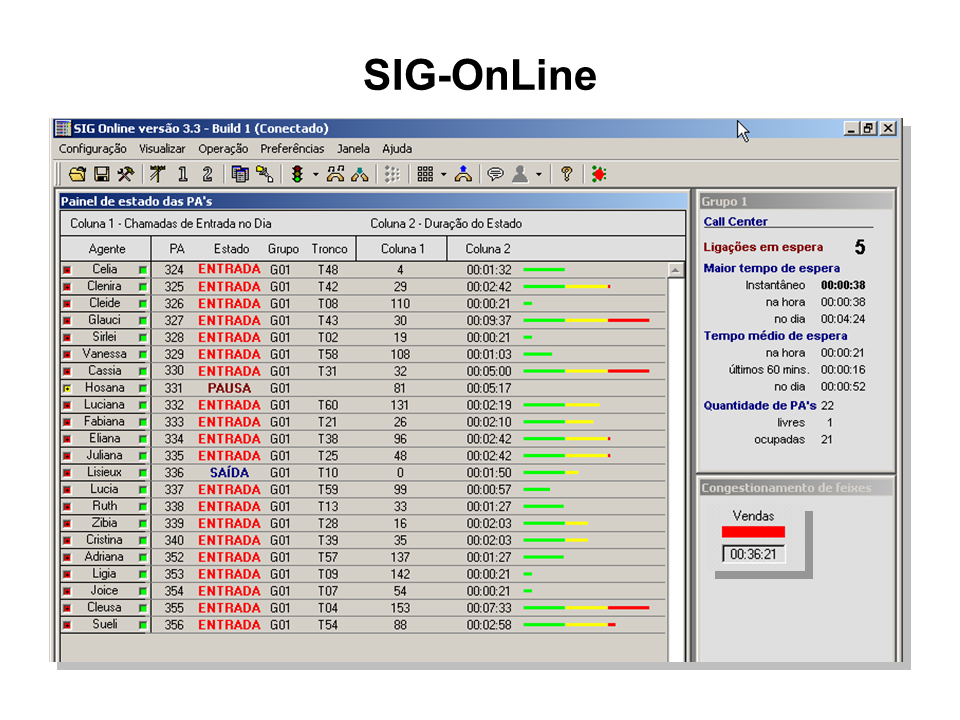Open the Configuração menu
The image size is (960, 720).
point(92,149)
